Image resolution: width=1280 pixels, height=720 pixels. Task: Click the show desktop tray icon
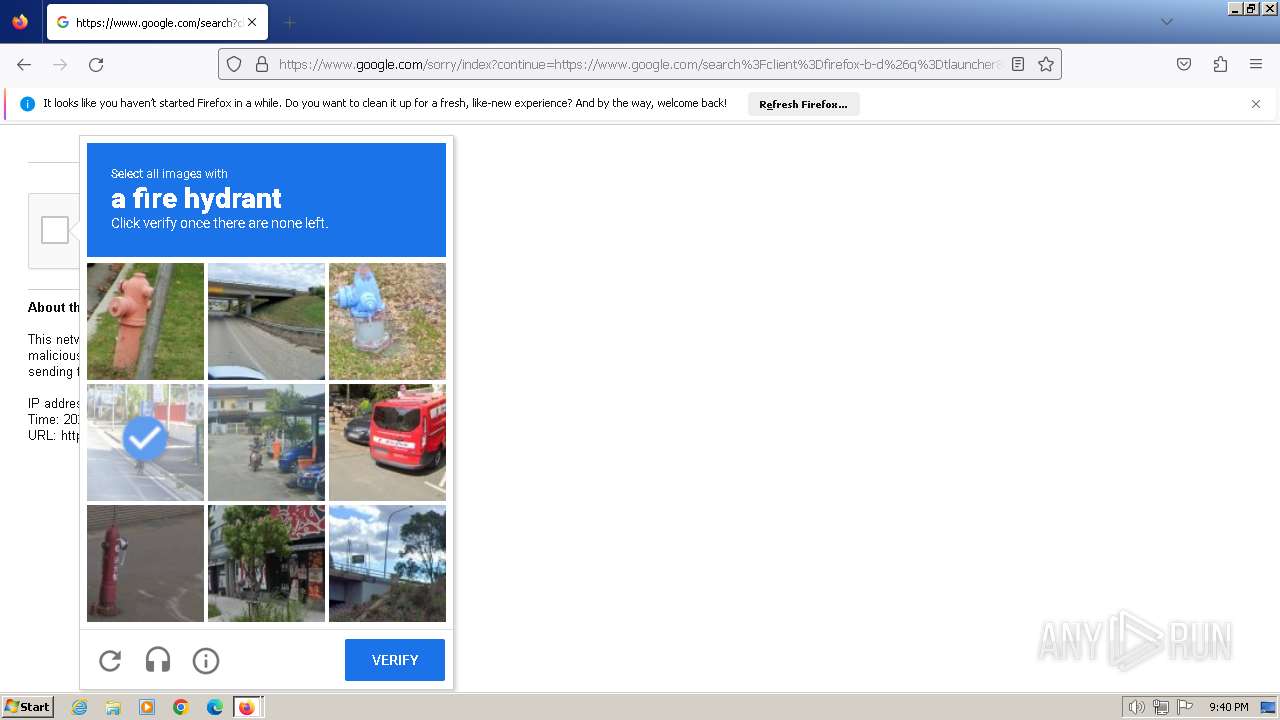click(1268, 707)
